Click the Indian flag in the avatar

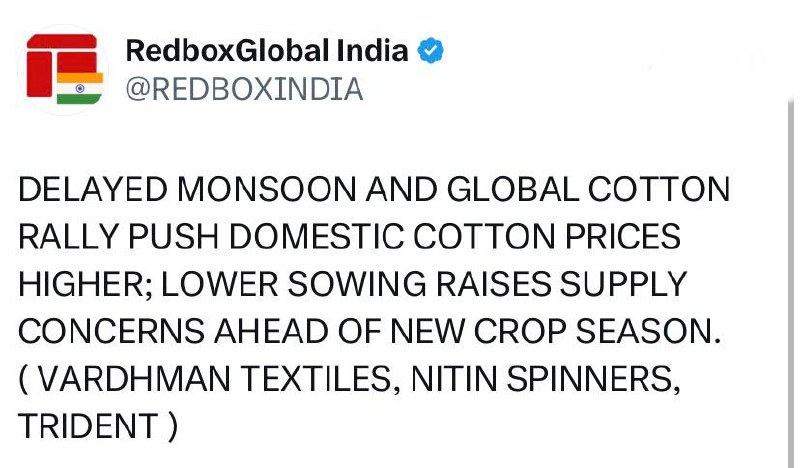[x=80, y=88]
